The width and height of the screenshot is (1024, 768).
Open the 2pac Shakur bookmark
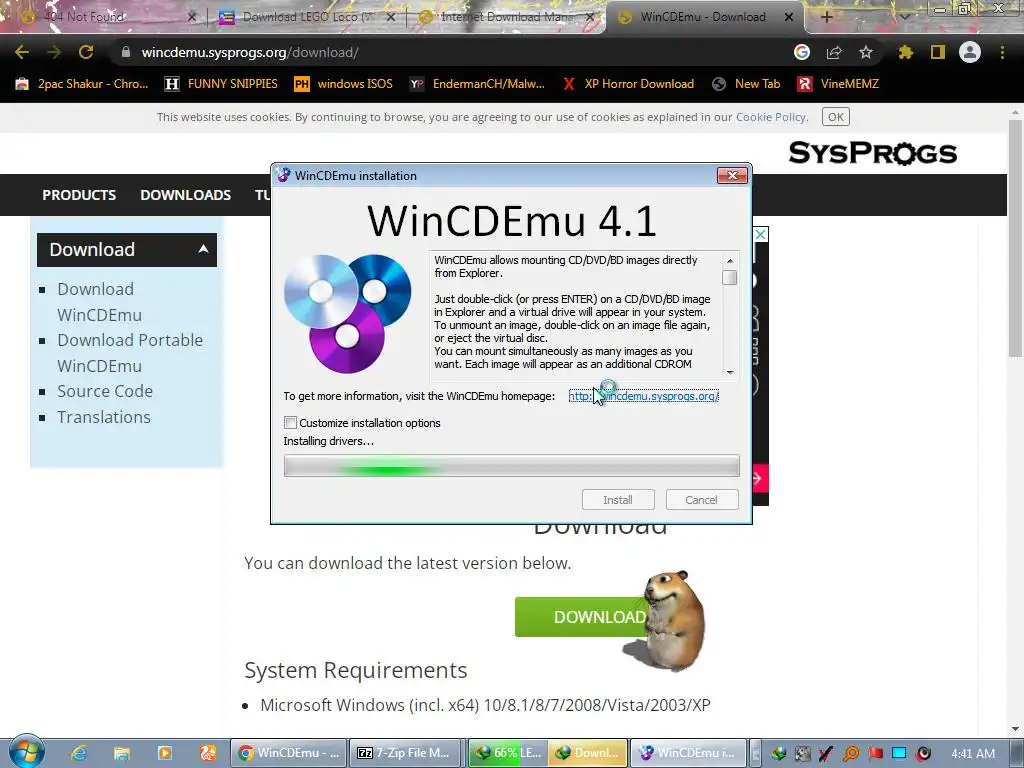tap(82, 84)
